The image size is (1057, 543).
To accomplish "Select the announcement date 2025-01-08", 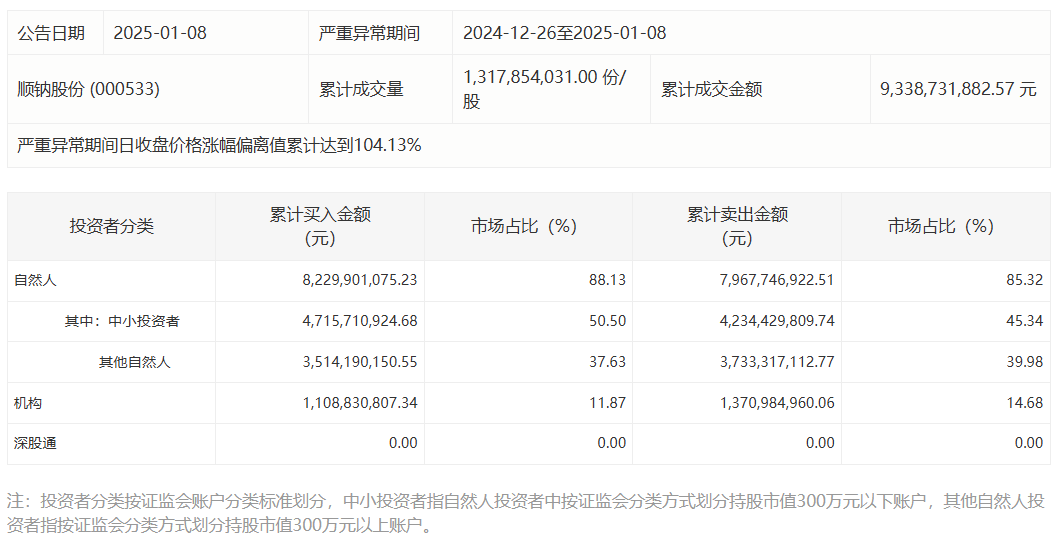I will click(x=160, y=33).
